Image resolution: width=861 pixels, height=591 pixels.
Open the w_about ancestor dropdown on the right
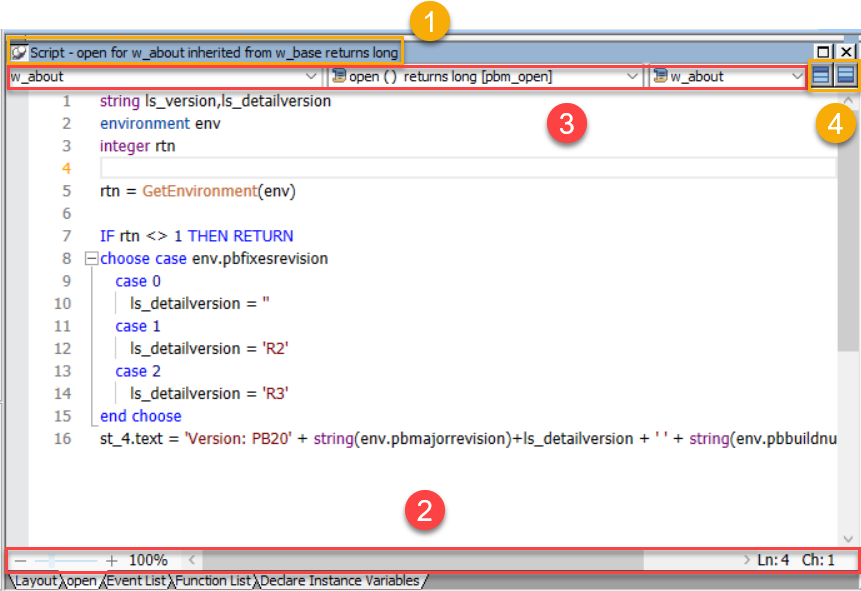(x=795, y=76)
